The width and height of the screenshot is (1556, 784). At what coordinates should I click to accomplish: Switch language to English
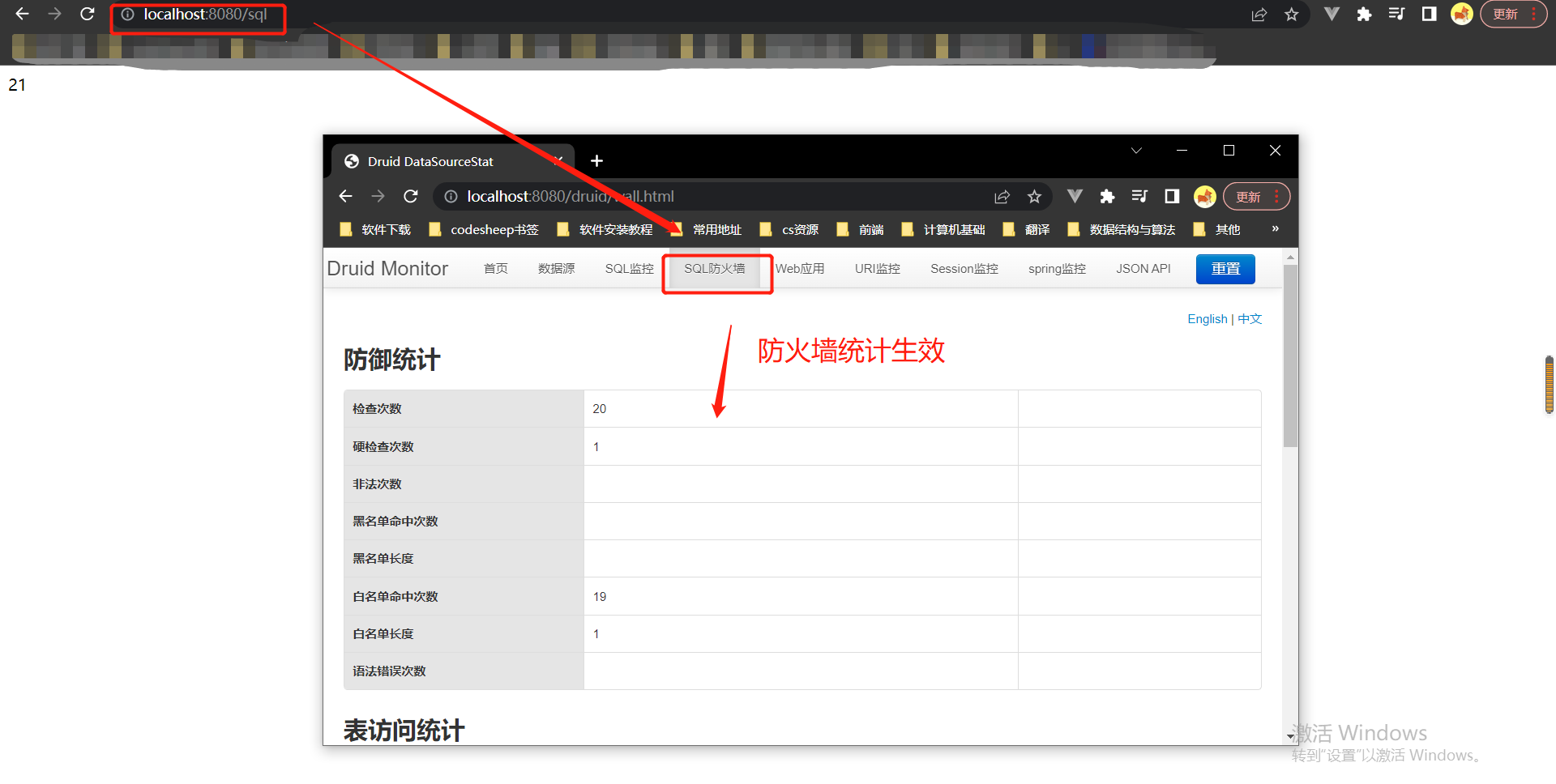pyautogui.click(x=1208, y=319)
